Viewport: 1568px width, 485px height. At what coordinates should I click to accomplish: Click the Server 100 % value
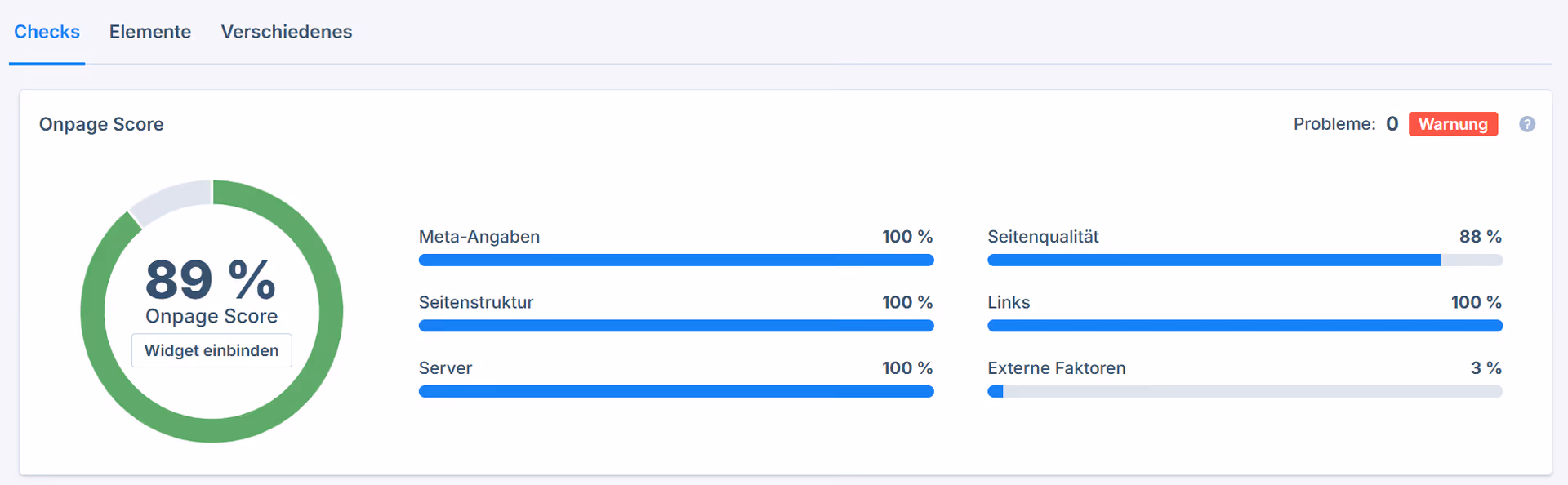click(x=907, y=368)
